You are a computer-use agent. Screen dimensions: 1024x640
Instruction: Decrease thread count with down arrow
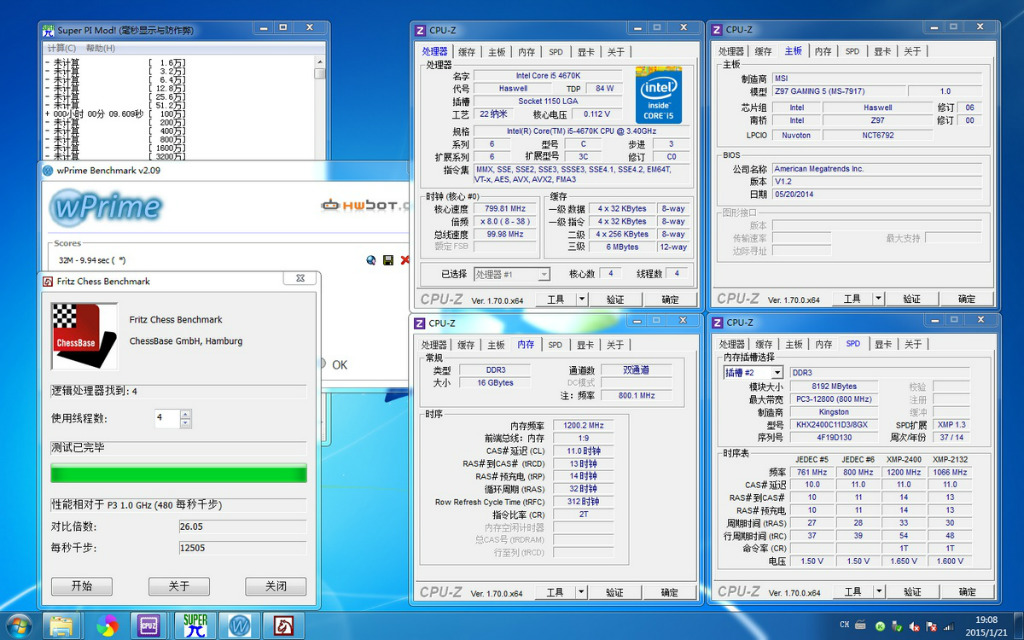[185, 423]
